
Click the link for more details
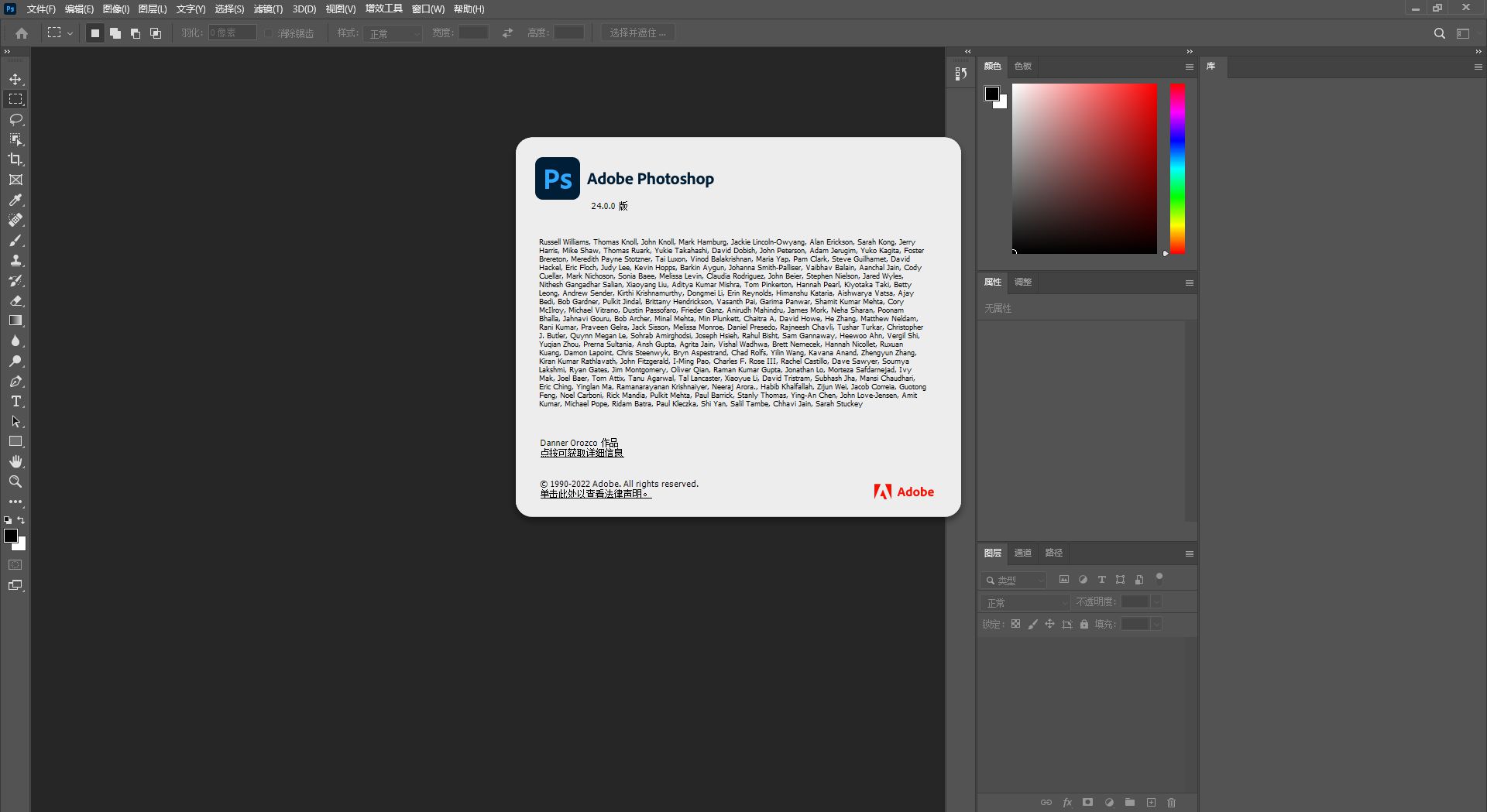(582, 453)
